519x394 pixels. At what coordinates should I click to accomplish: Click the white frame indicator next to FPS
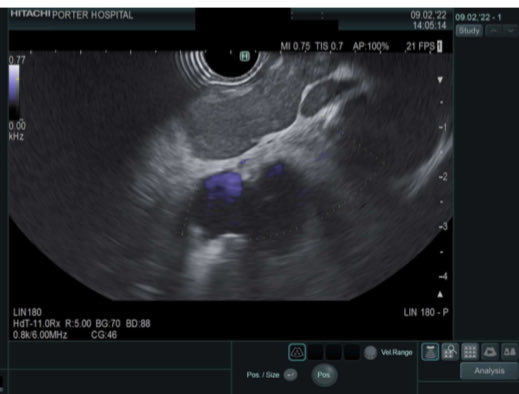click(x=440, y=46)
